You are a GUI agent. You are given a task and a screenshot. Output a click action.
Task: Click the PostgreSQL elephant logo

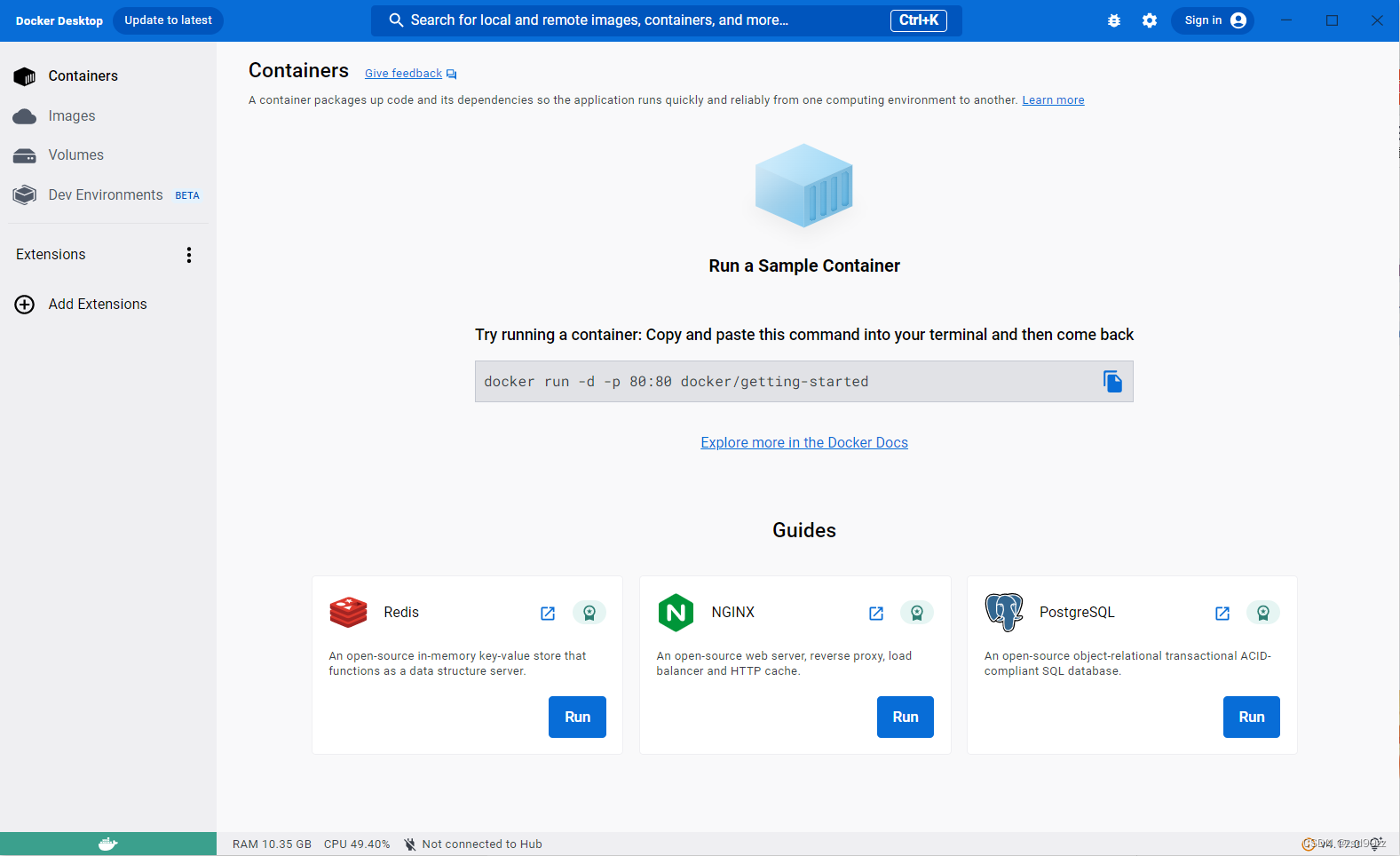tap(1004, 613)
